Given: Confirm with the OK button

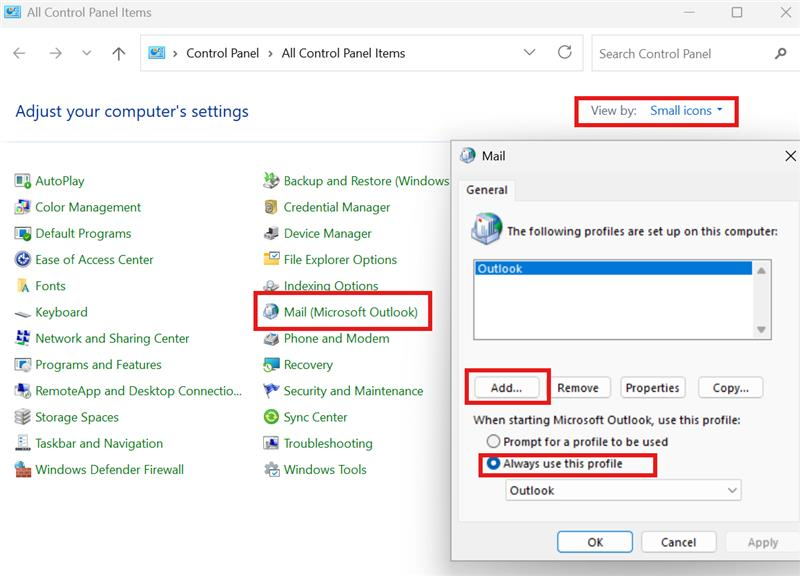Looking at the screenshot, I should (595, 542).
